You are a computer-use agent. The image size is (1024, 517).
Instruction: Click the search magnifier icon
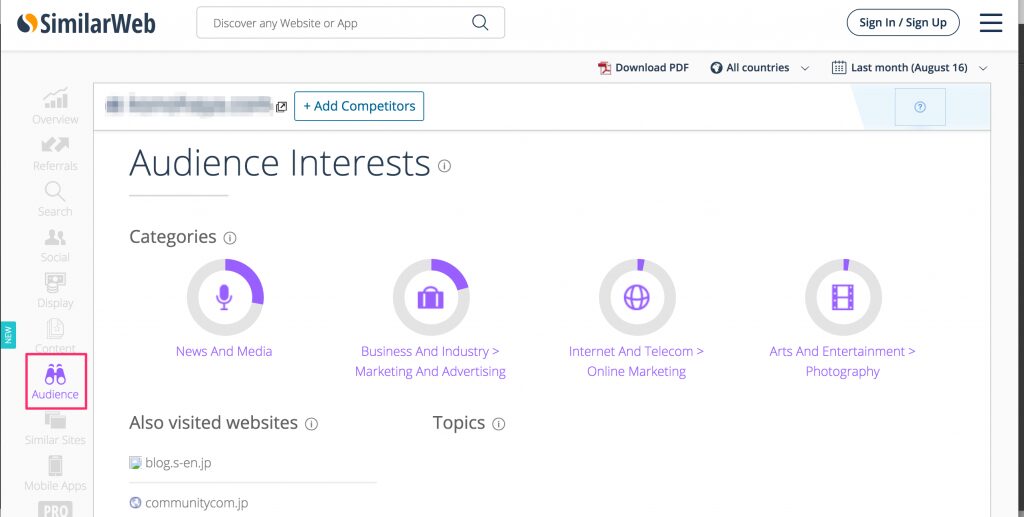pyautogui.click(x=480, y=23)
